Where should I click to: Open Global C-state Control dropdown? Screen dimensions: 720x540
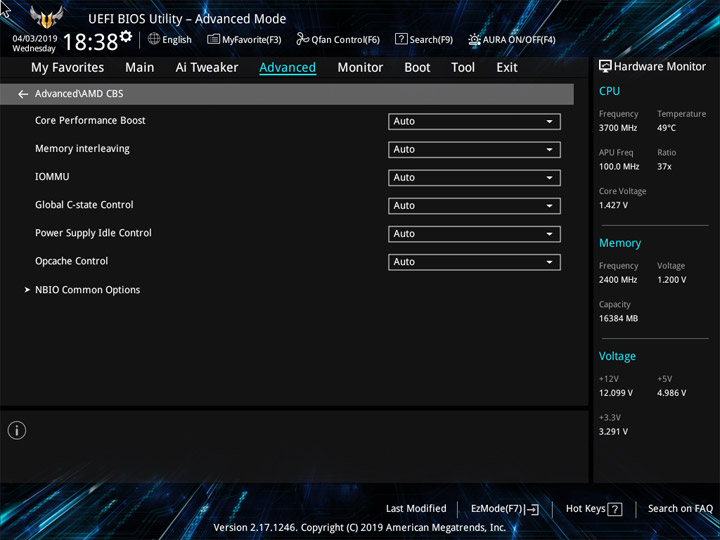474,206
